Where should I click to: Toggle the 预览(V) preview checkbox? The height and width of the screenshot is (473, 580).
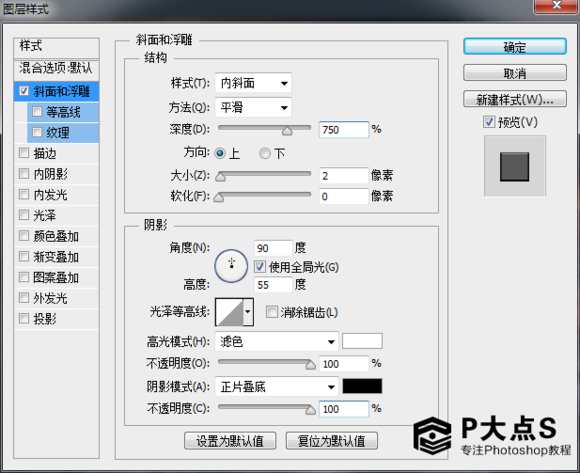[489, 122]
